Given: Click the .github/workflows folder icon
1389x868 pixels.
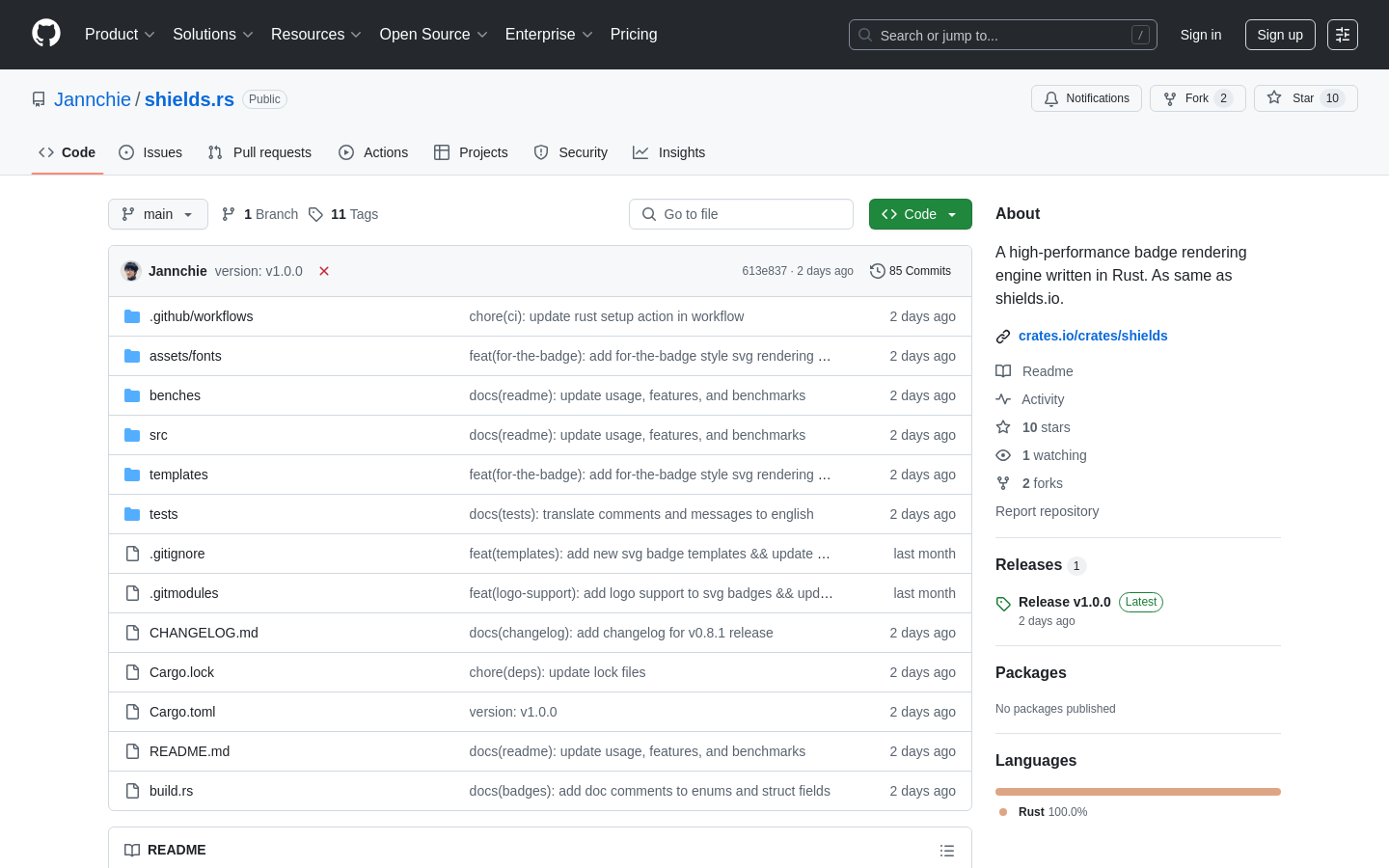Looking at the screenshot, I should pyautogui.click(x=132, y=316).
